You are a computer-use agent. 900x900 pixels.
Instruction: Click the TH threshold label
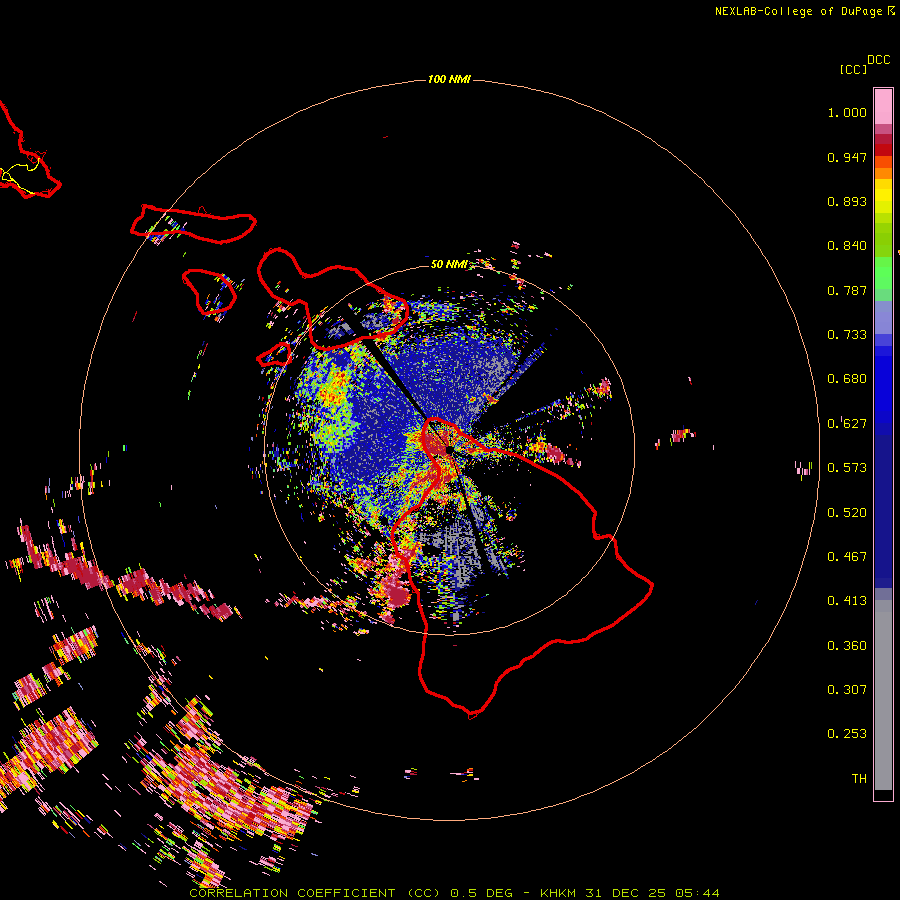[859, 778]
